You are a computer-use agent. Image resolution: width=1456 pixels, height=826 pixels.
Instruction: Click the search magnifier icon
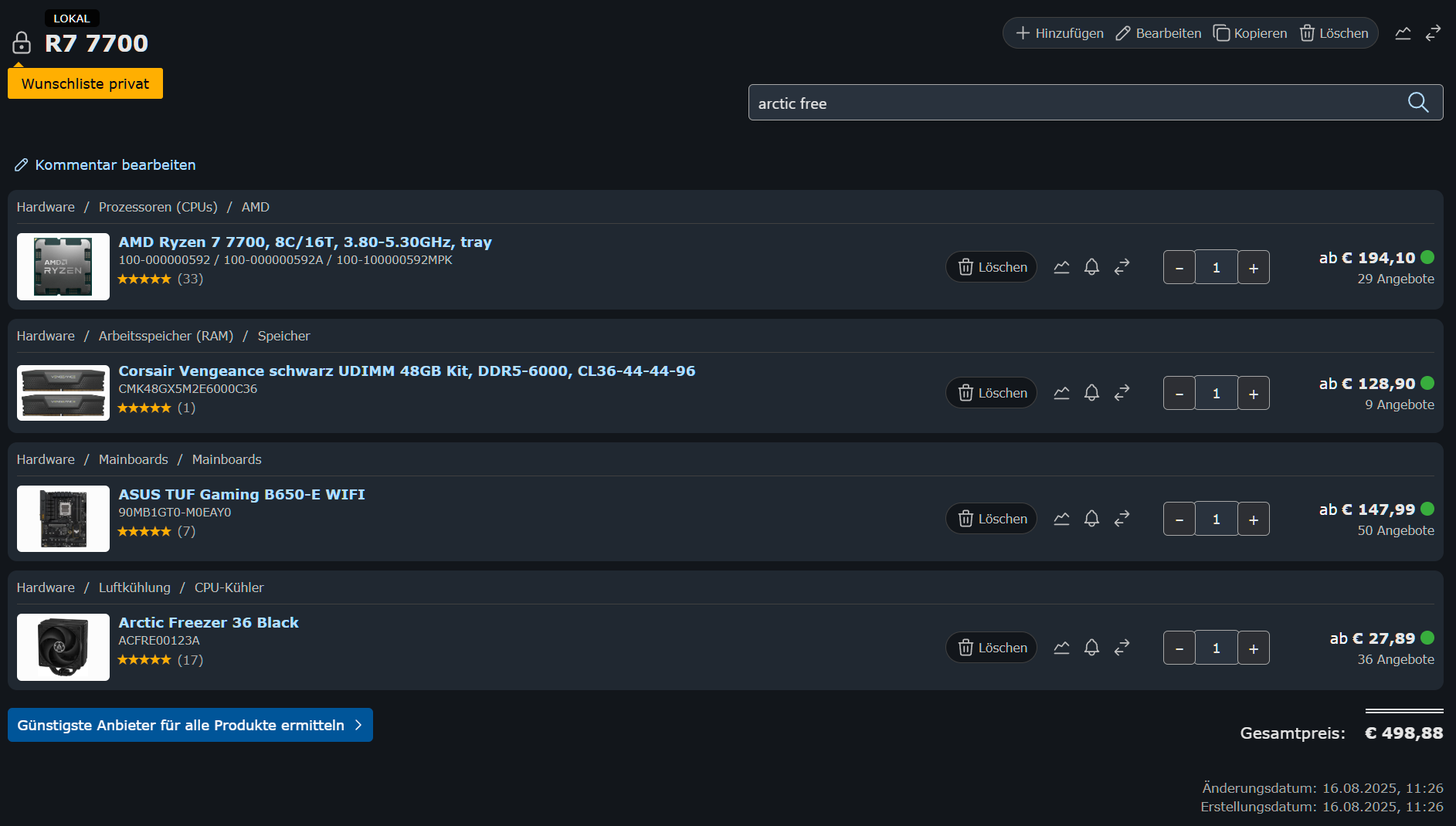click(1418, 102)
